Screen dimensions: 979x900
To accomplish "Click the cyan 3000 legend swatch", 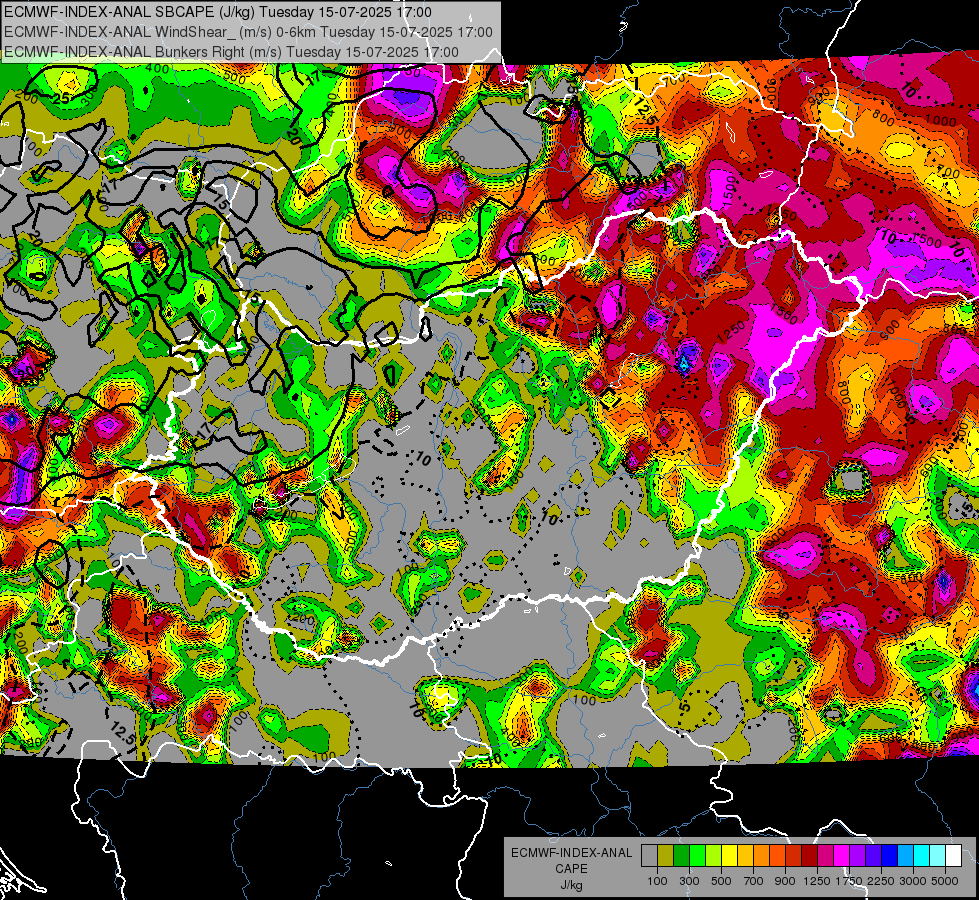I will tap(922, 856).
